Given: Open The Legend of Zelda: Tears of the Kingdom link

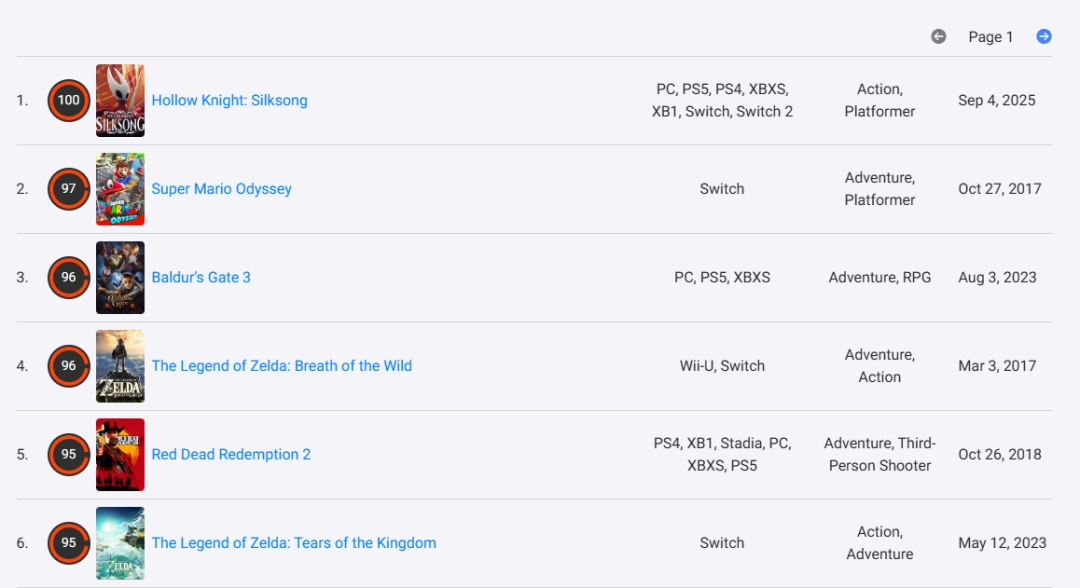Looking at the screenshot, I should coord(293,543).
